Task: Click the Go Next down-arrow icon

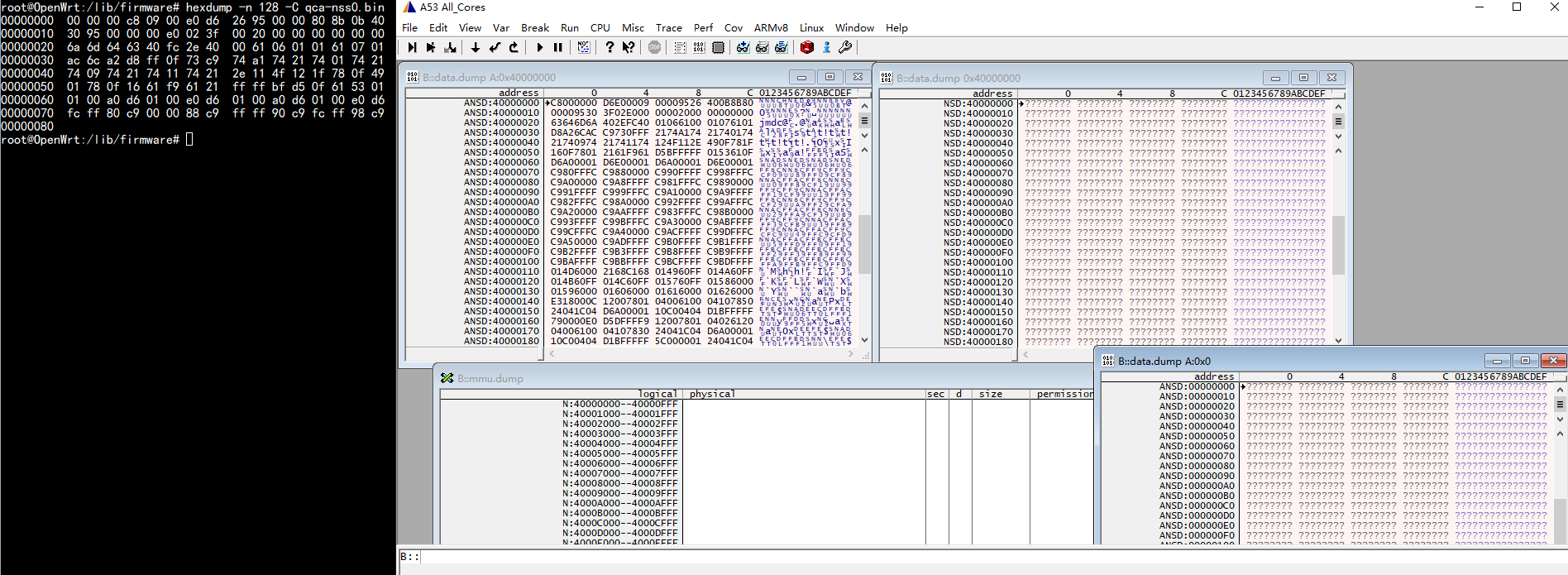Action: pyautogui.click(x=476, y=47)
